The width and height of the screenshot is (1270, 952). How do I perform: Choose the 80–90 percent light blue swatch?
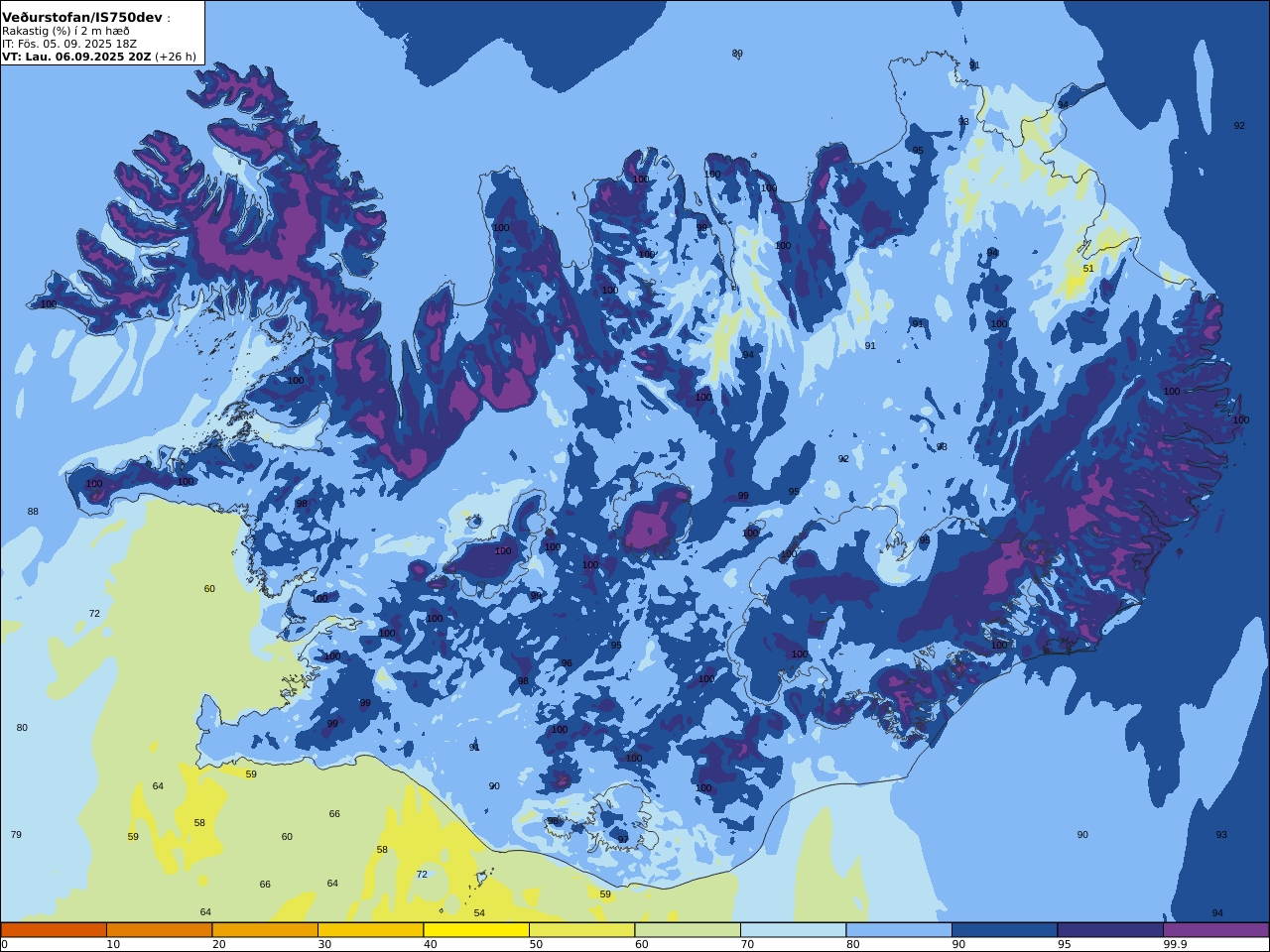[x=899, y=930]
